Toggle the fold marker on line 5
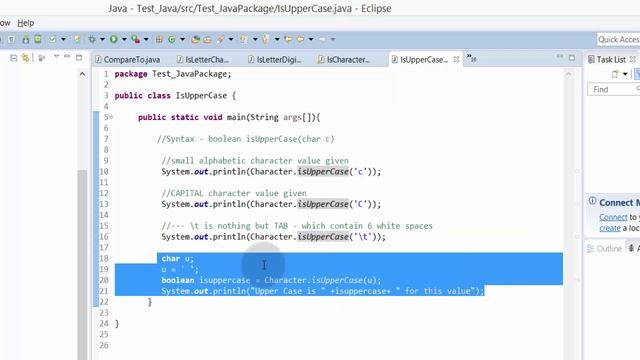This screenshot has height=360, width=640. (111, 117)
